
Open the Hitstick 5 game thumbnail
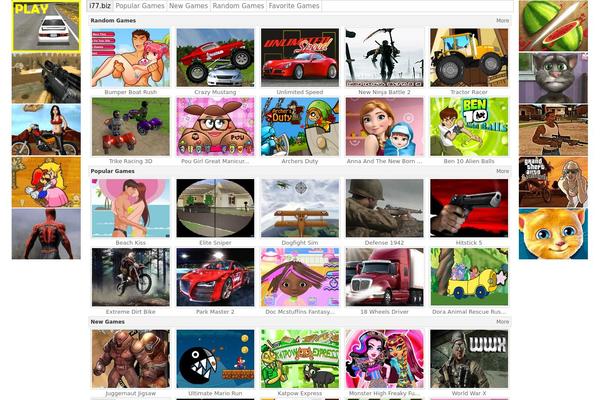[x=469, y=208]
